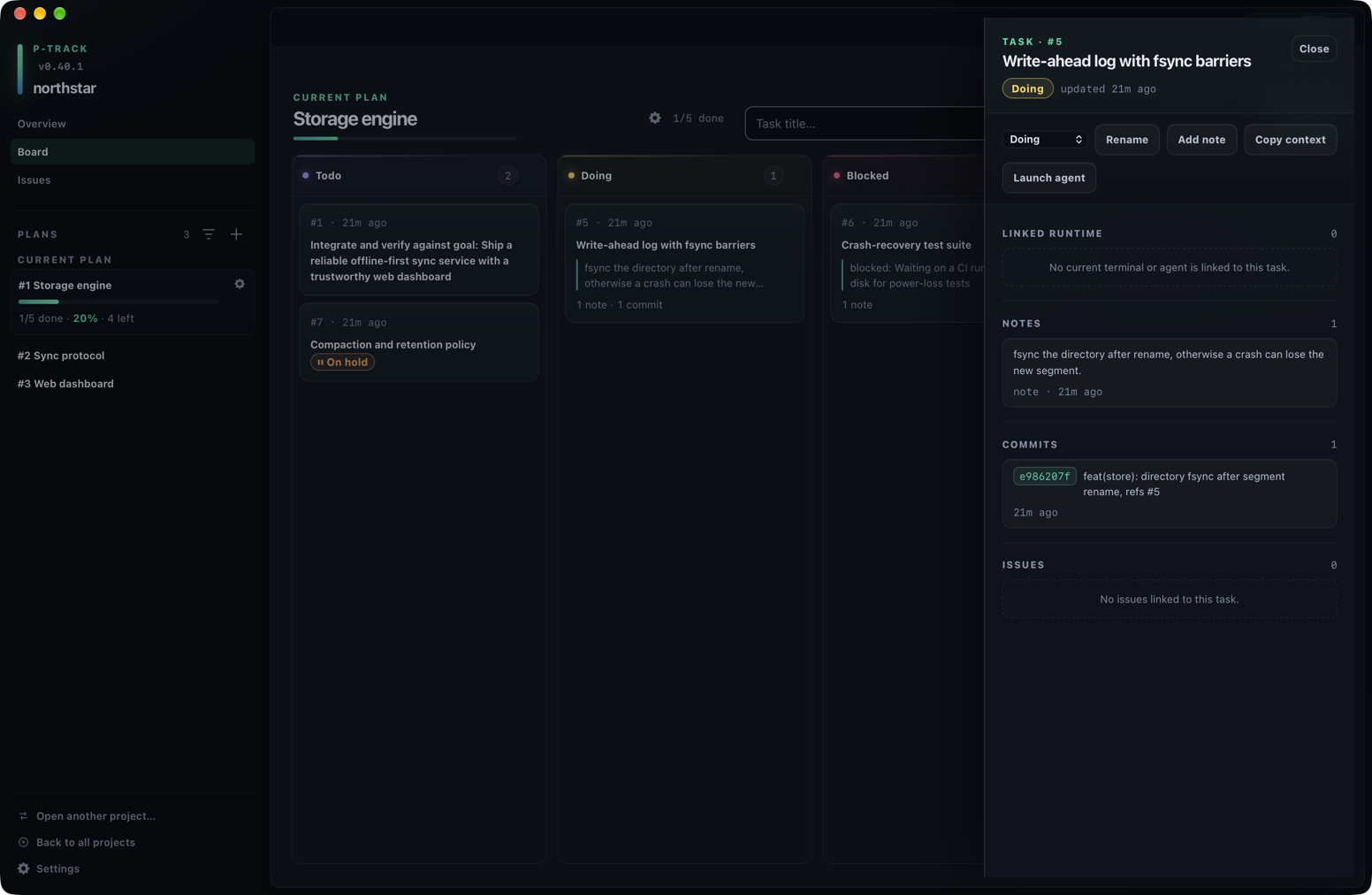Open the Crash-recovery test suite card

click(x=907, y=264)
